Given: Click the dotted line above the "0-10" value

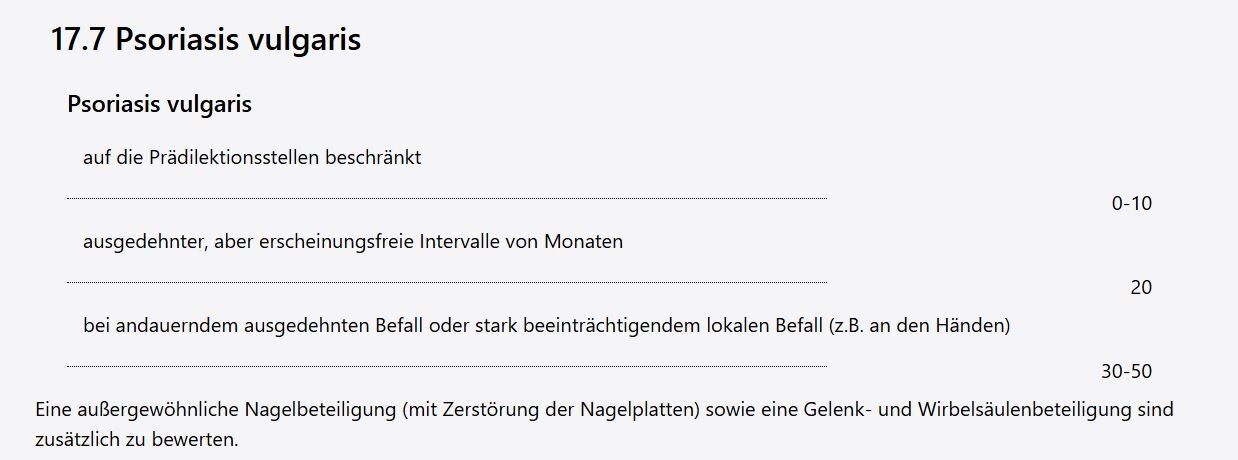Looking at the screenshot, I should point(447,199).
